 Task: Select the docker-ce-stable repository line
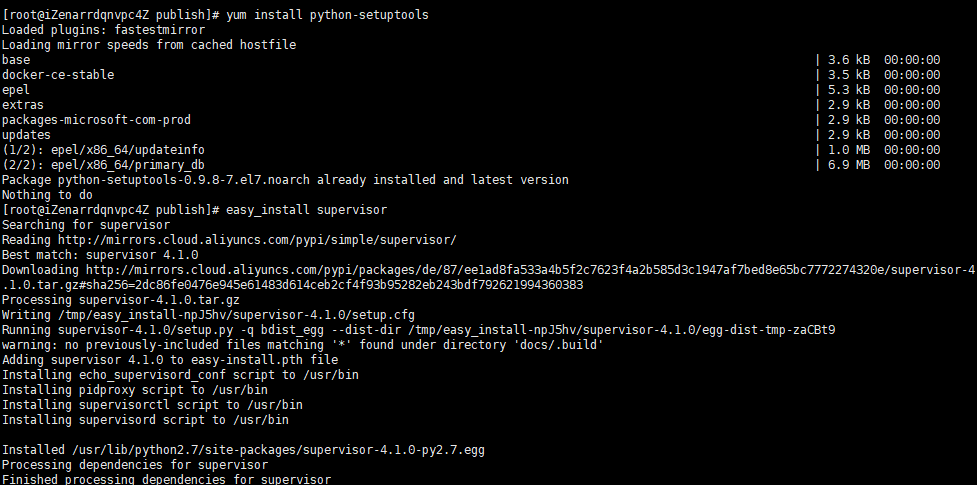(x=58, y=75)
